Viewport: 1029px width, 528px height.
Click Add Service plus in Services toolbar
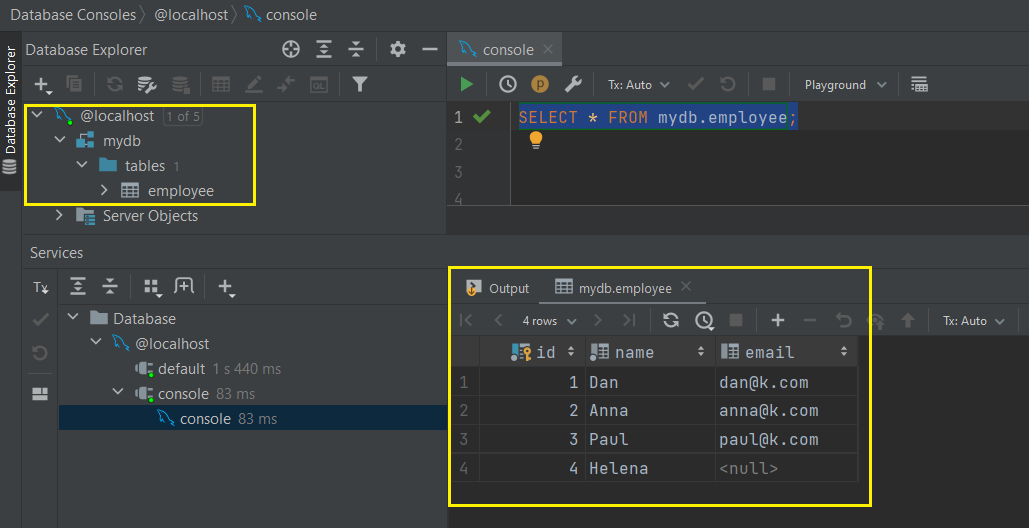coord(226,287)
